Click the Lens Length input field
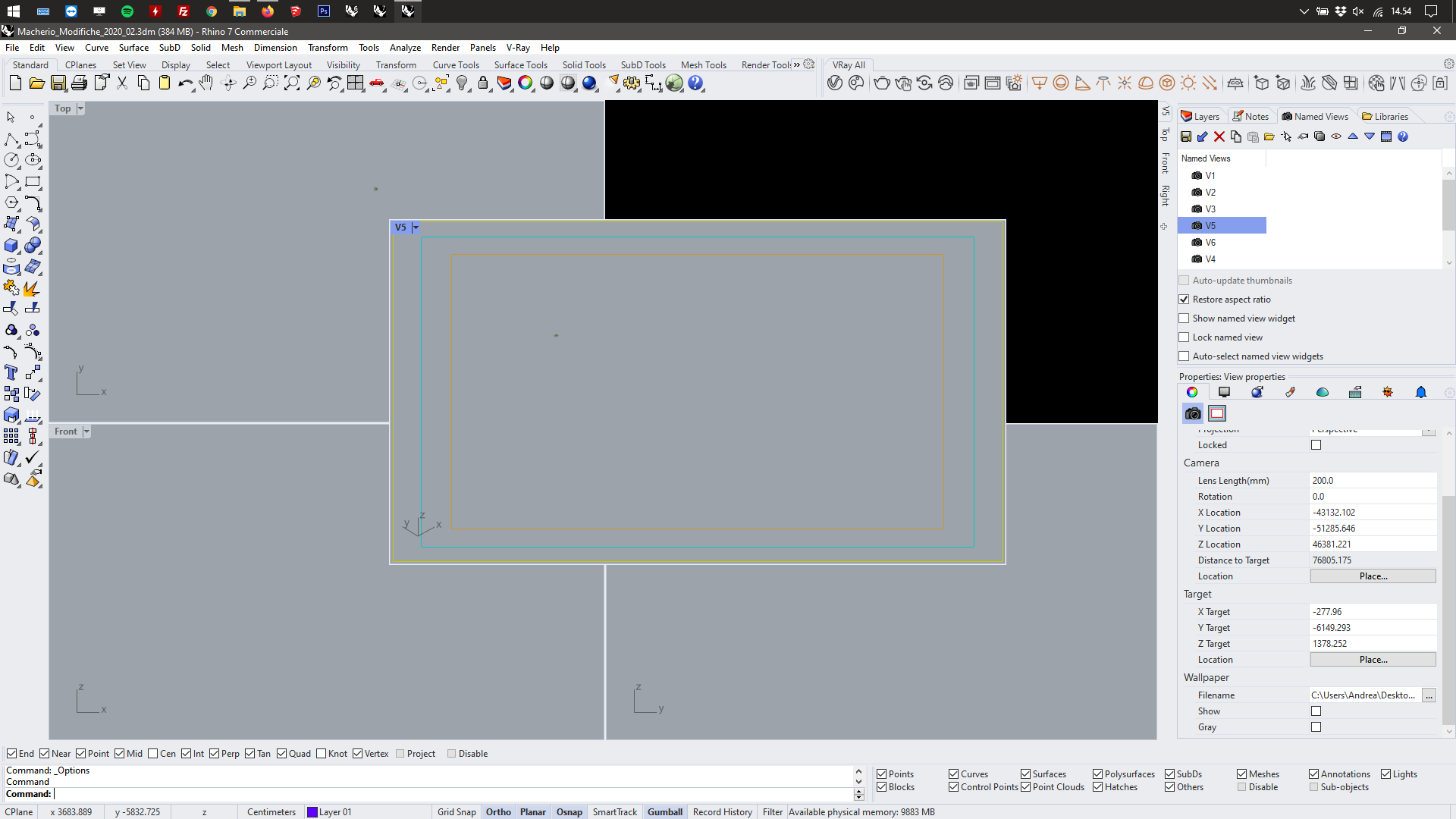 [1370, 480]
